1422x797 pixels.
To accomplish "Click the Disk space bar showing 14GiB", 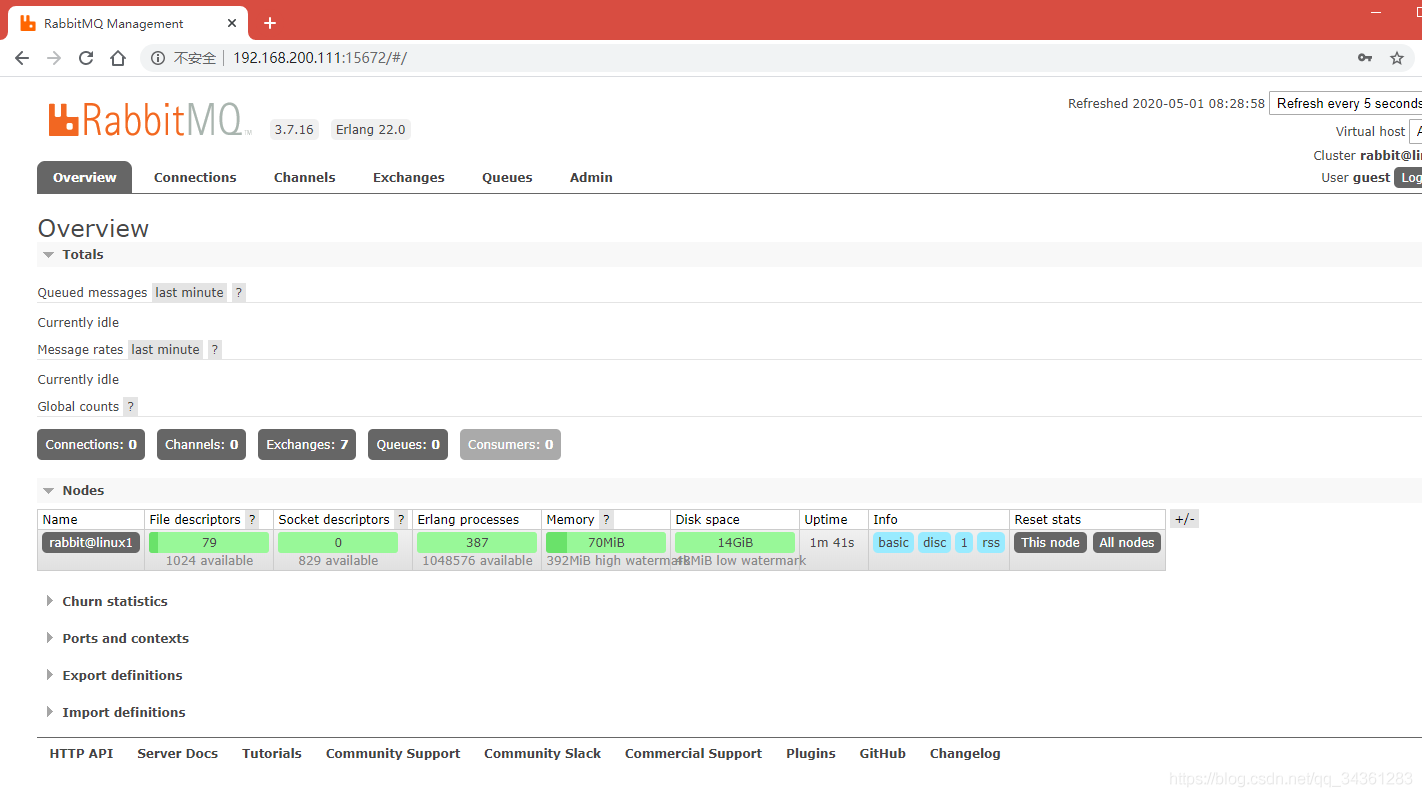I will (735, 543).
